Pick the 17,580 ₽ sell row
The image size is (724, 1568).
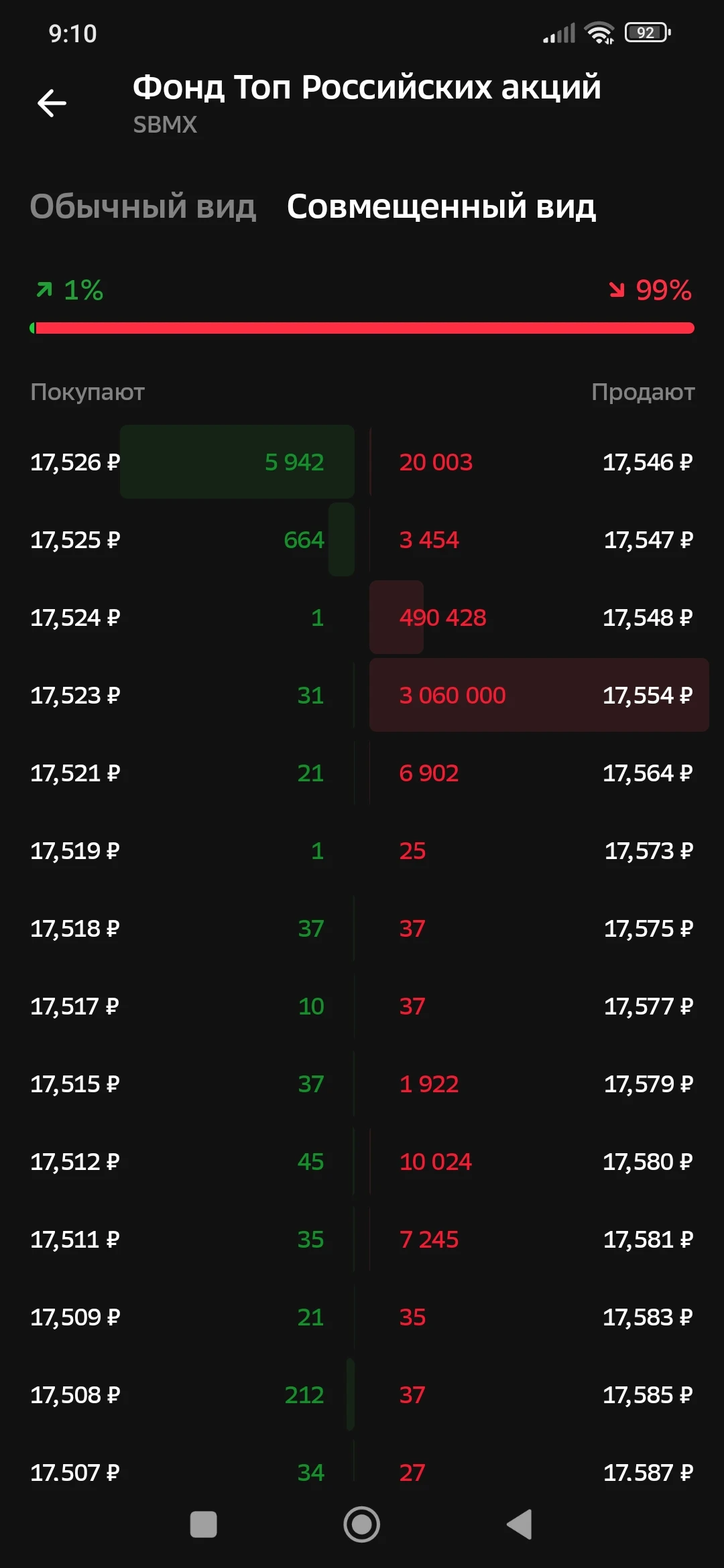point(539,1161)
